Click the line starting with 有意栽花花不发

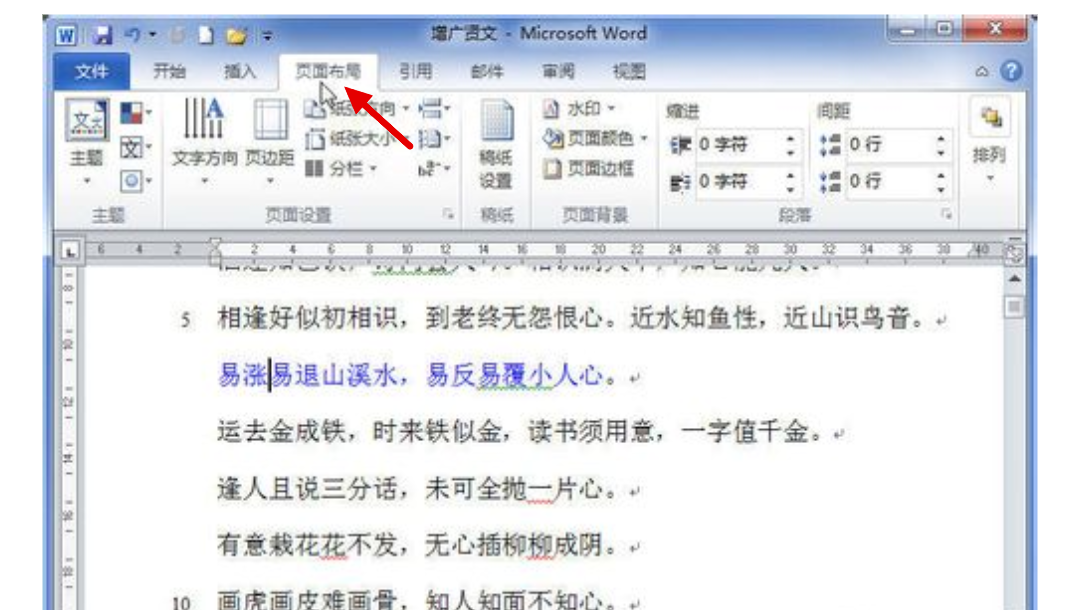428,546
